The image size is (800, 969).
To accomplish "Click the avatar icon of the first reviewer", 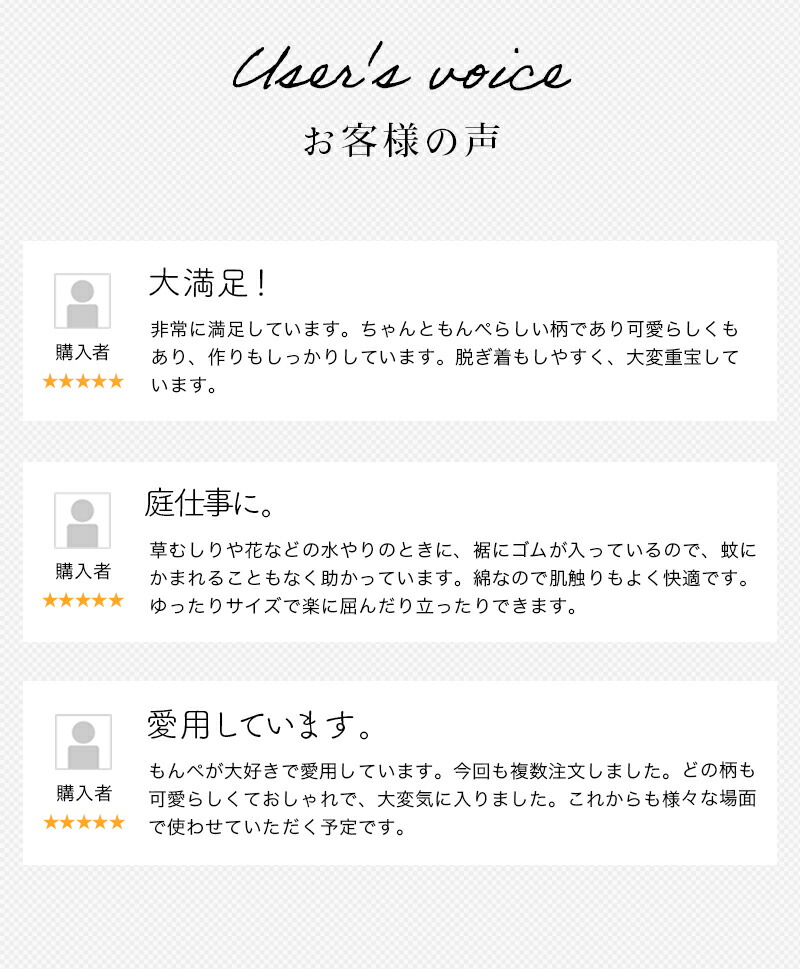I will [82, 301].
